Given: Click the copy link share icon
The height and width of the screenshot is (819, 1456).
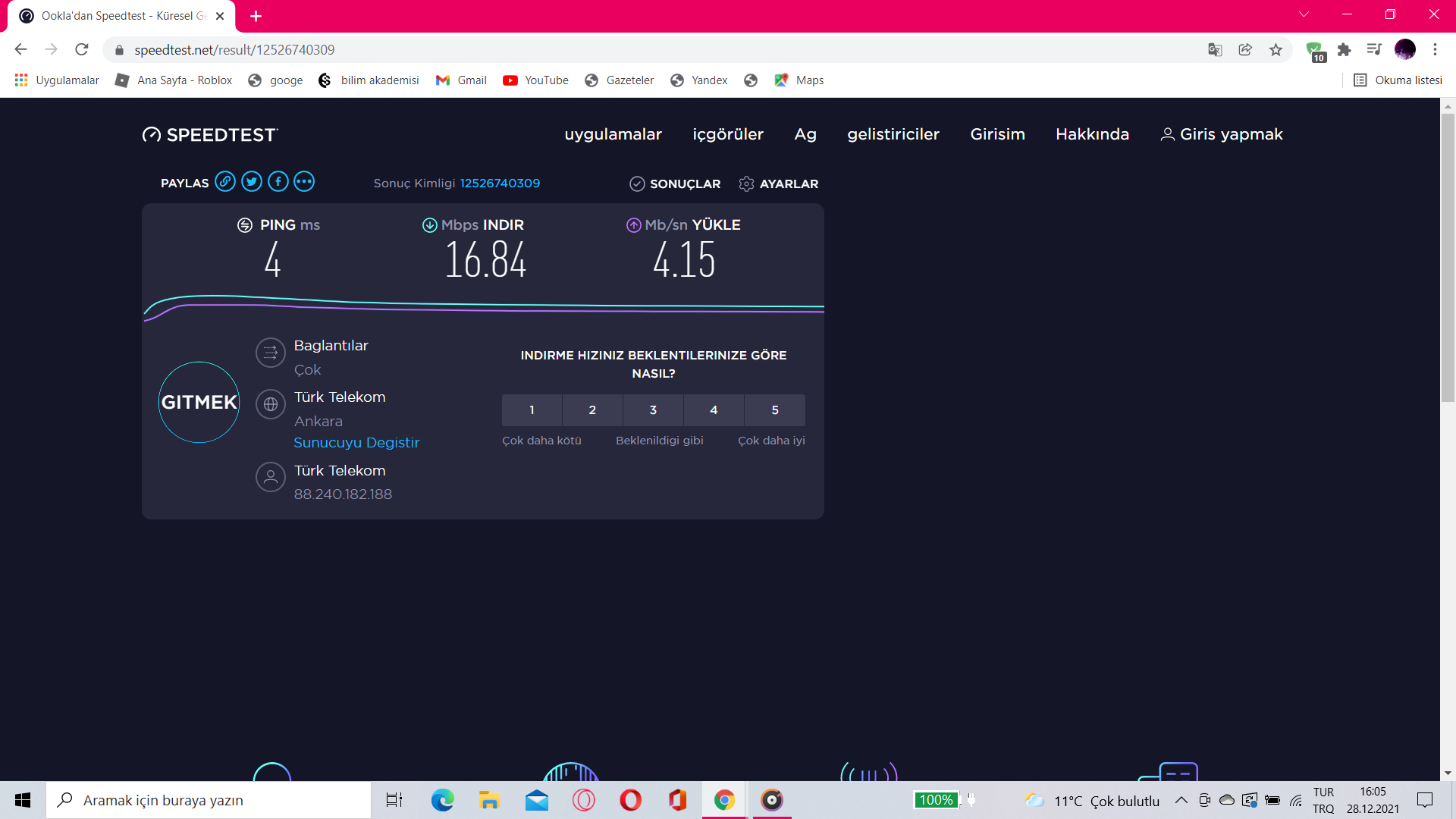Looking at the screenshot, I should [x=225, y=182].
